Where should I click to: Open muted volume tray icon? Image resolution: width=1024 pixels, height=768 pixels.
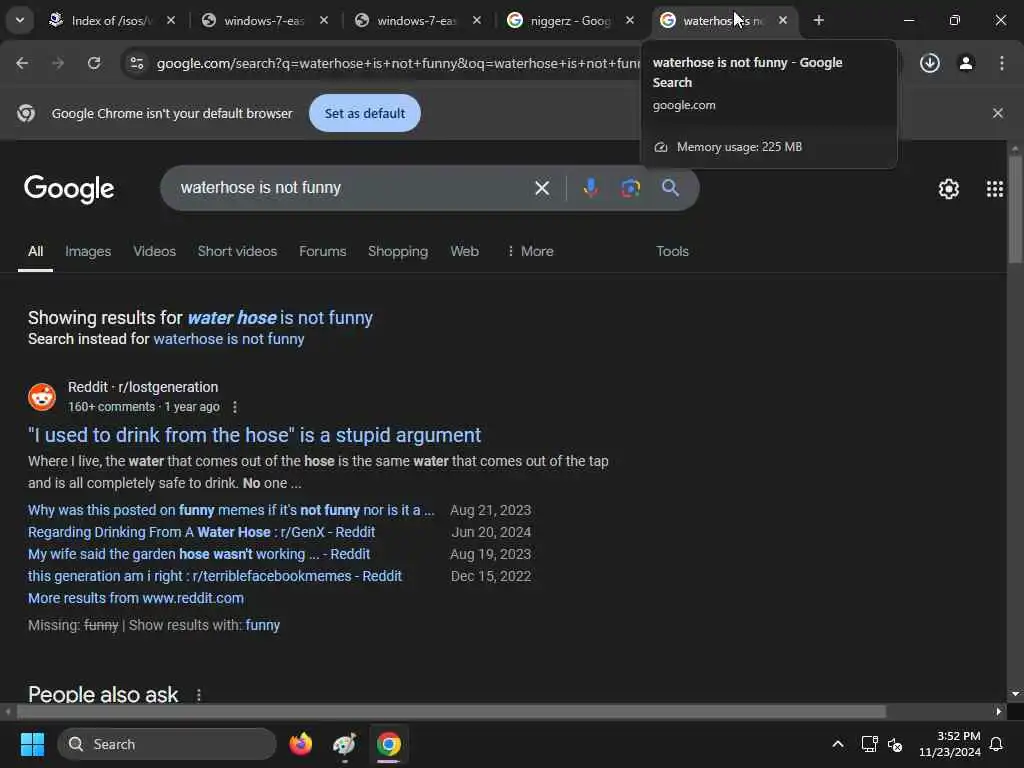(895, 744)
